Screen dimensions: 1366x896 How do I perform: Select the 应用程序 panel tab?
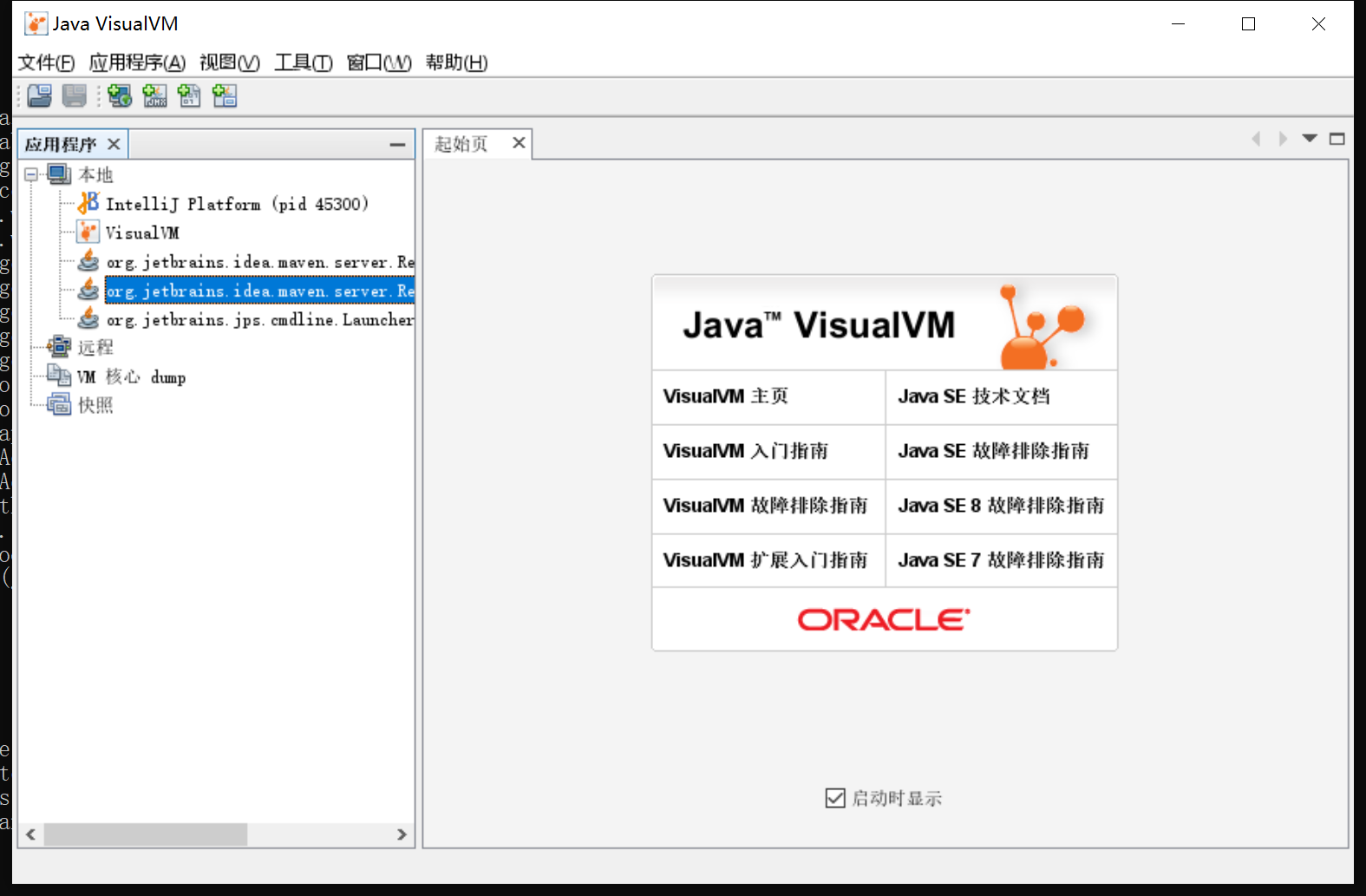(x=61, y=144)
